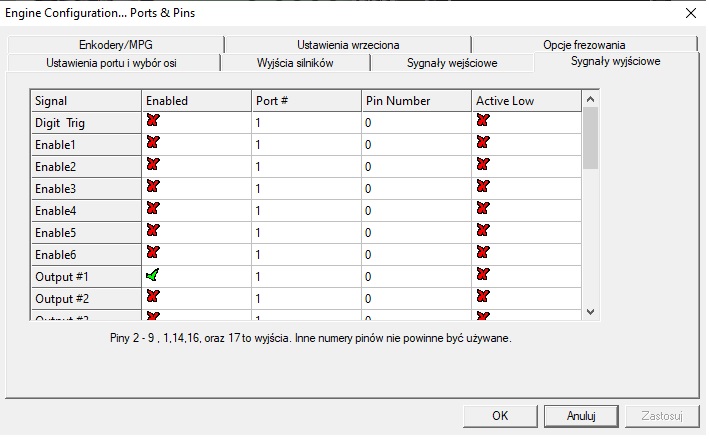
Task: Toggle Active Low for Output #1
Action: click(x=483, y=275)
